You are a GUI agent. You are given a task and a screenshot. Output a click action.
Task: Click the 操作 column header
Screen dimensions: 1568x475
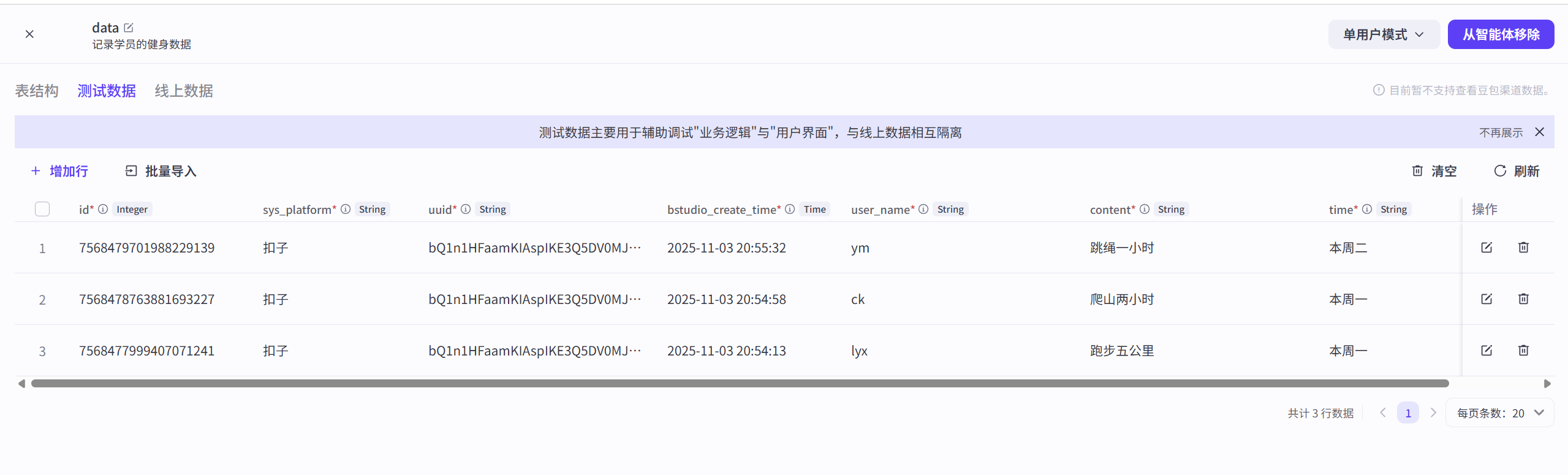[x=1485, y=209]
